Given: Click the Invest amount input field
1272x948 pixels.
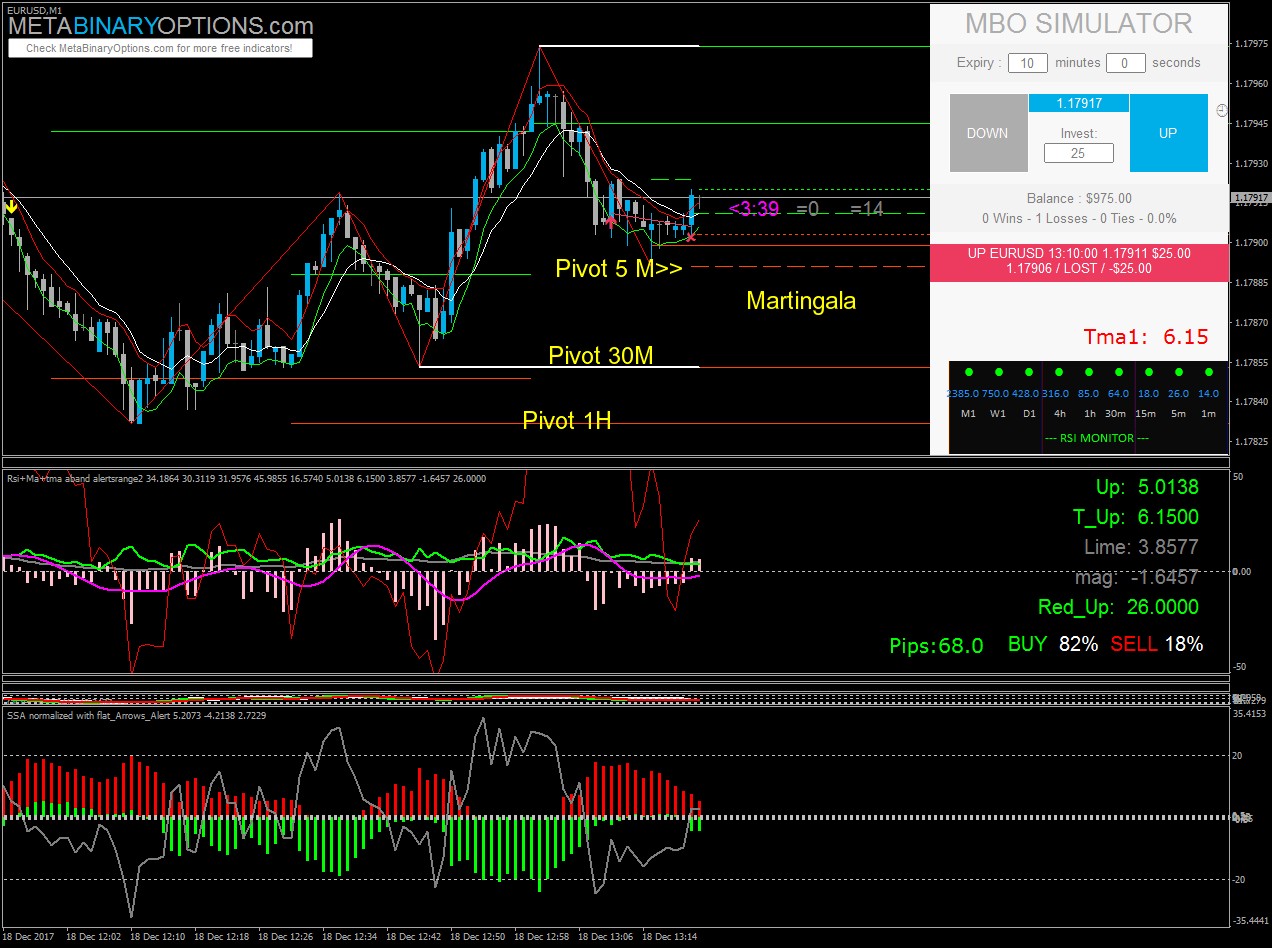Looking at the screenshot, I should click(1078, 153).
